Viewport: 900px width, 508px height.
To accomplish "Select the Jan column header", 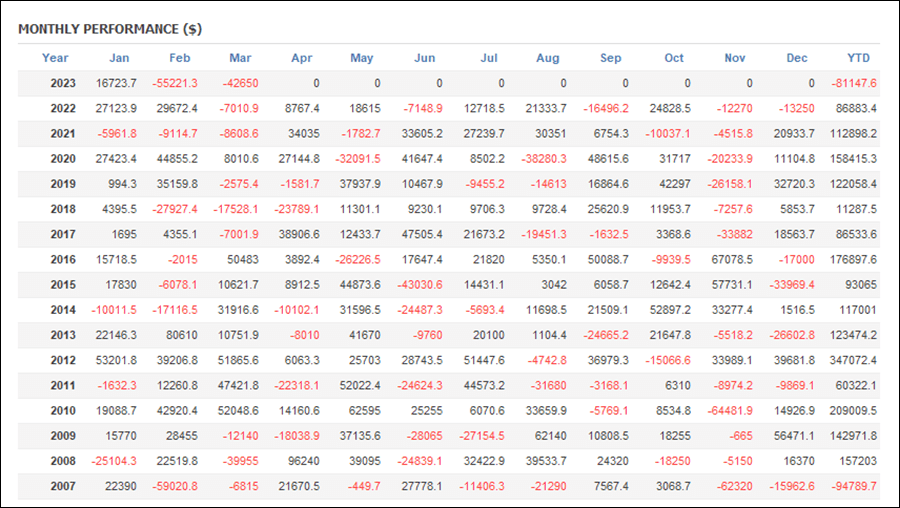I will coord(119,58).
